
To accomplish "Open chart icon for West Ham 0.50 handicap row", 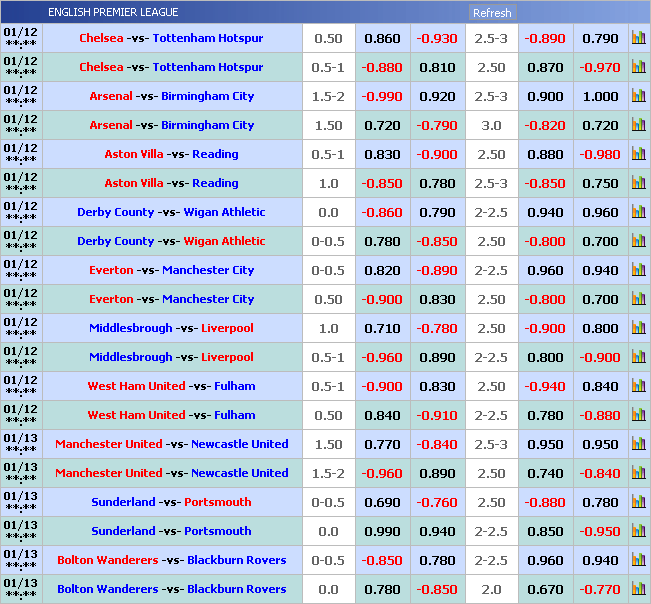I will [638, 416].
